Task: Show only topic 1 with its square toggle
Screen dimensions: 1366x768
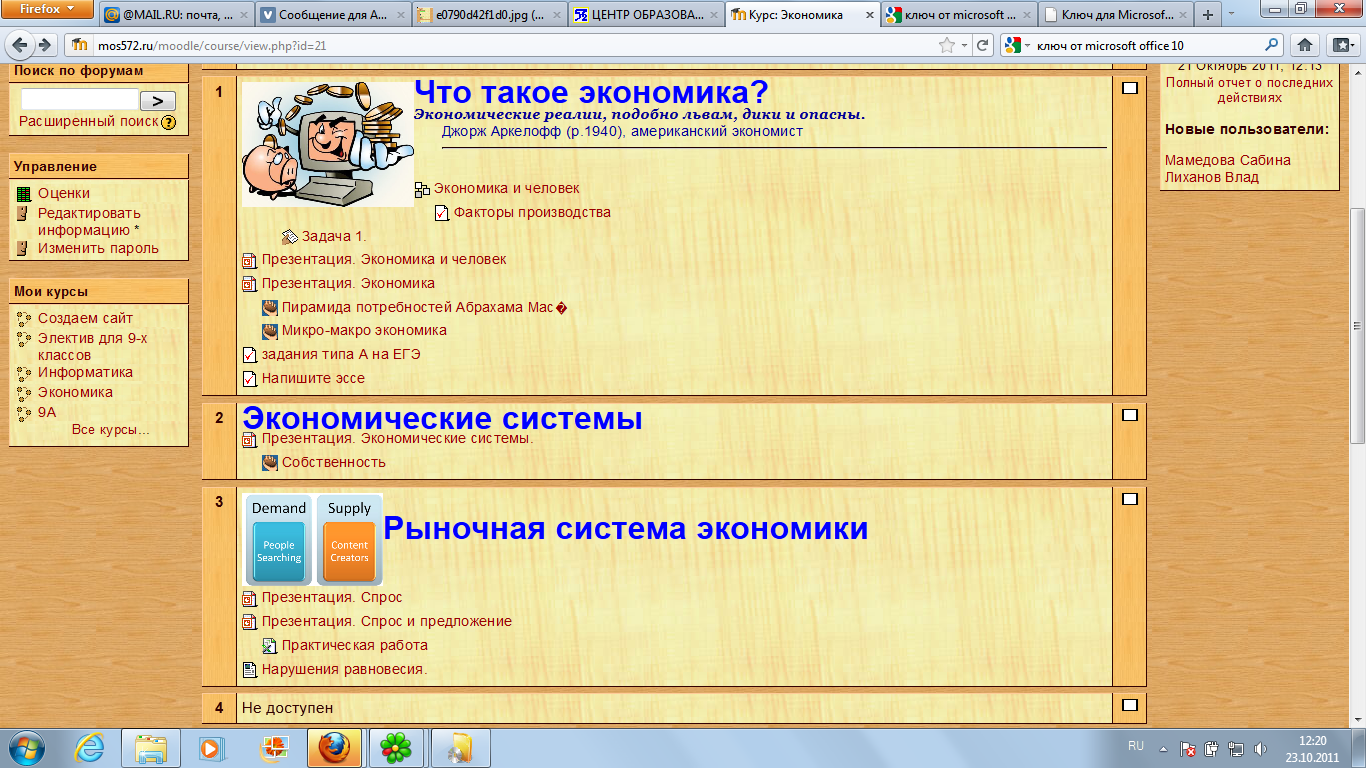Action: (1130, 89)
